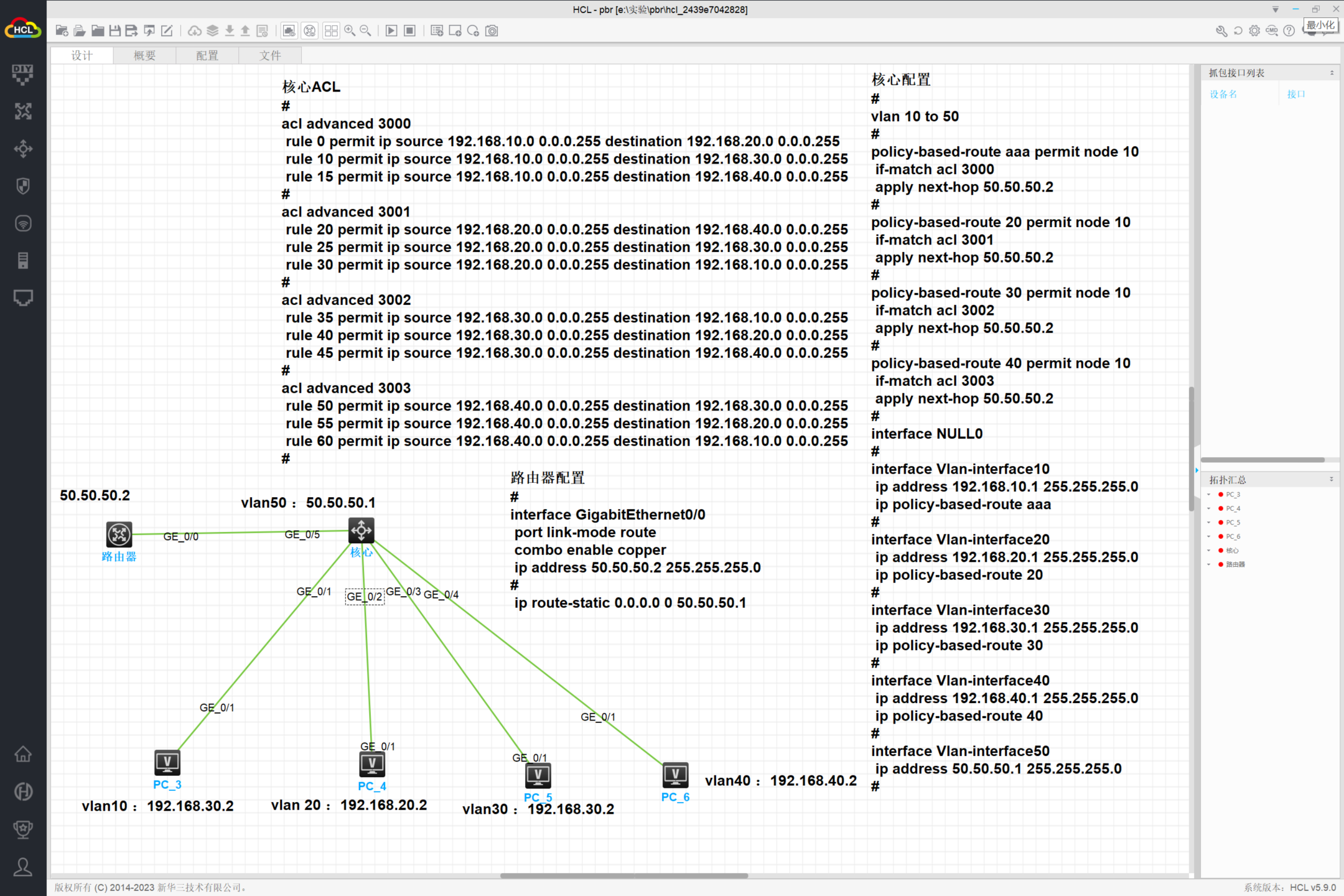Expand the PC_3 entry in topology summary
Image resolution: width=1344 pixels, height=896 pixels.
point(1208,495)
